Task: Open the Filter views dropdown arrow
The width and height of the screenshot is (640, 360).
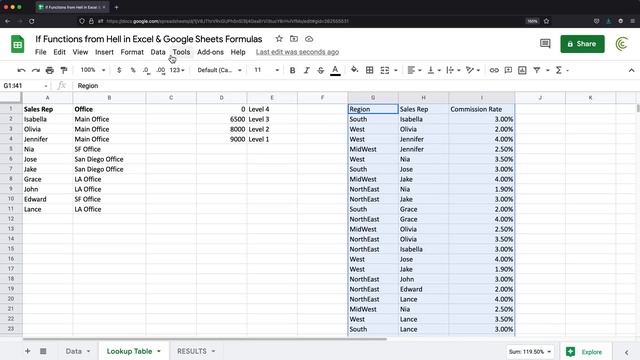Action: [x=547, y=71]
